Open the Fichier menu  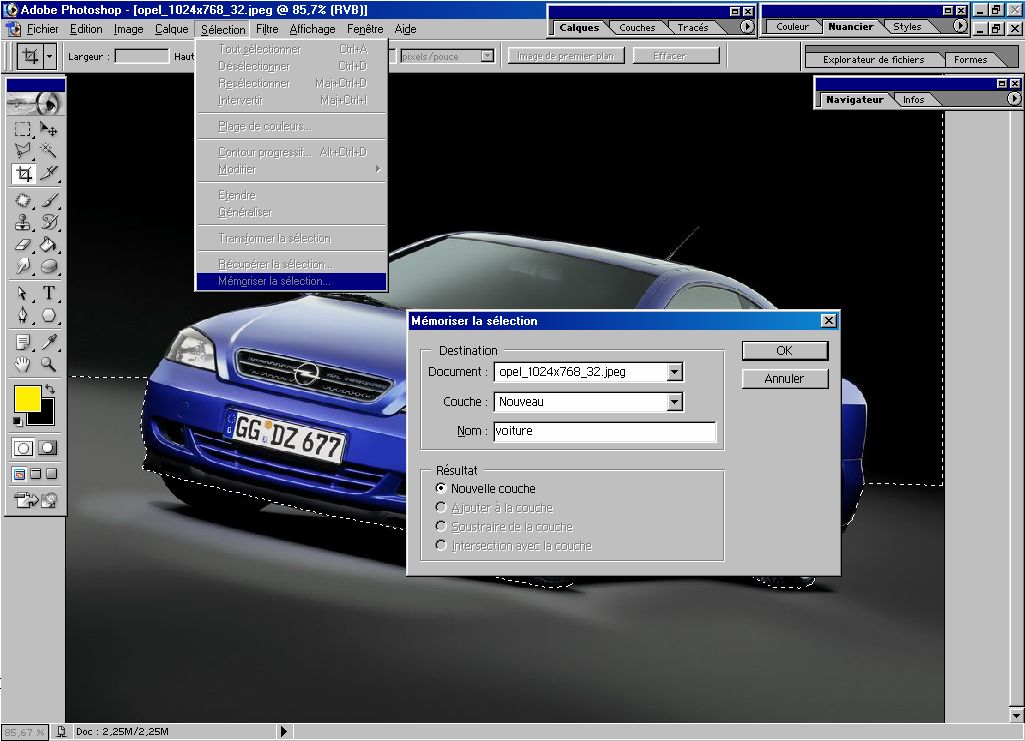coord(42,29)
